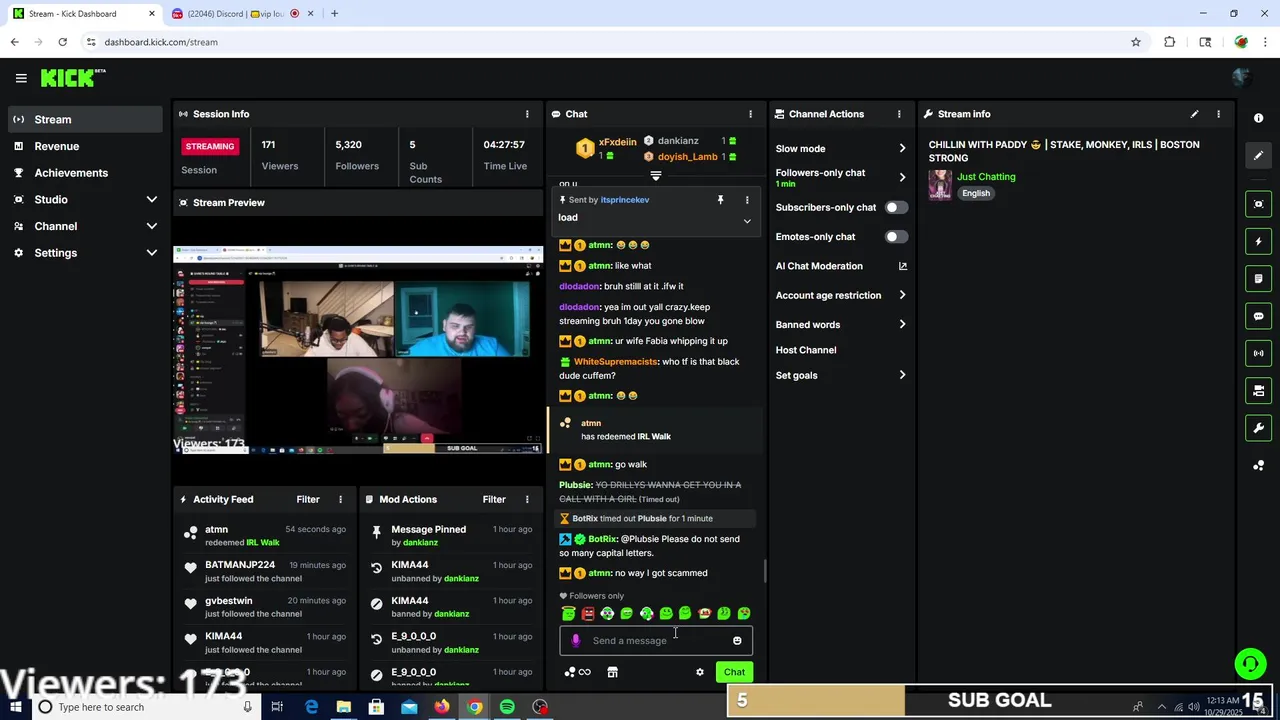Click the channel points dots icon in right sidebar

[1258, 466]
